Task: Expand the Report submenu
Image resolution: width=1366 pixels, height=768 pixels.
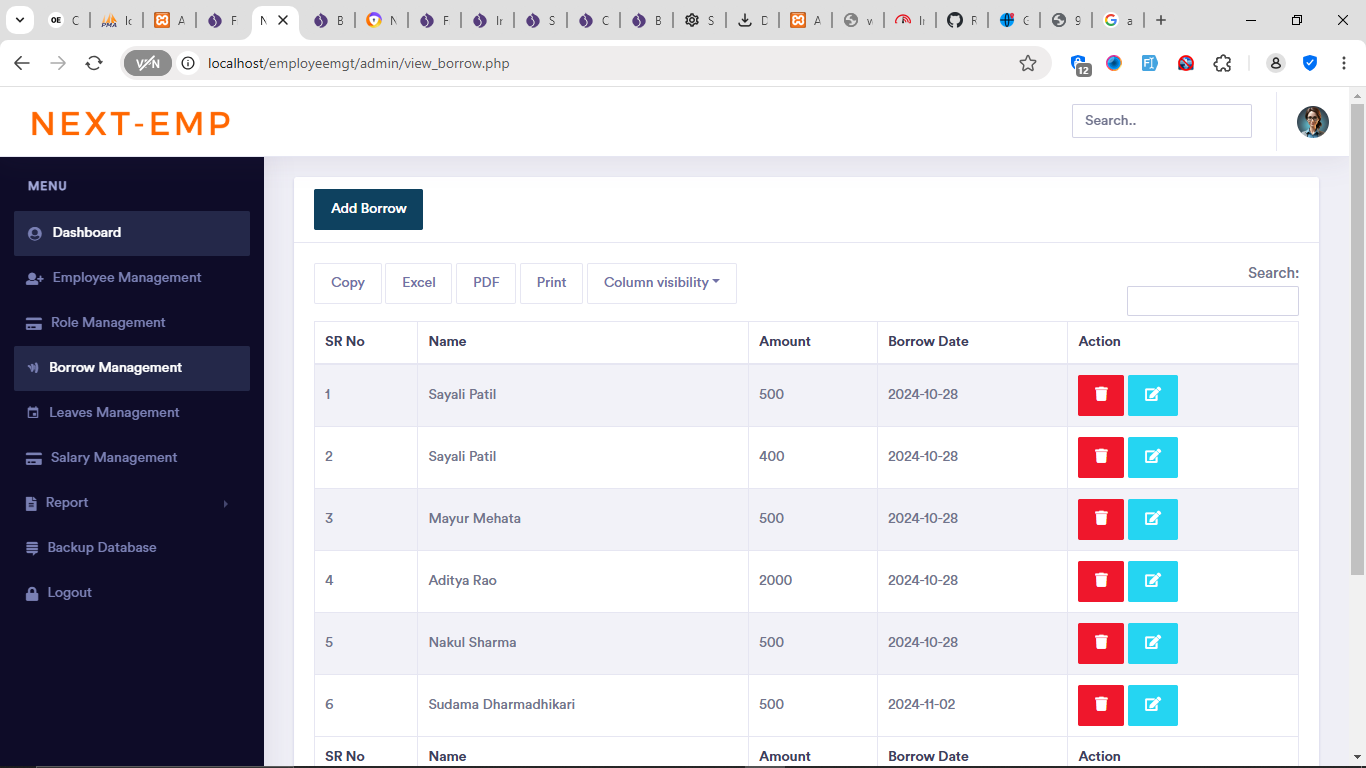Action: tap(130, 503)
